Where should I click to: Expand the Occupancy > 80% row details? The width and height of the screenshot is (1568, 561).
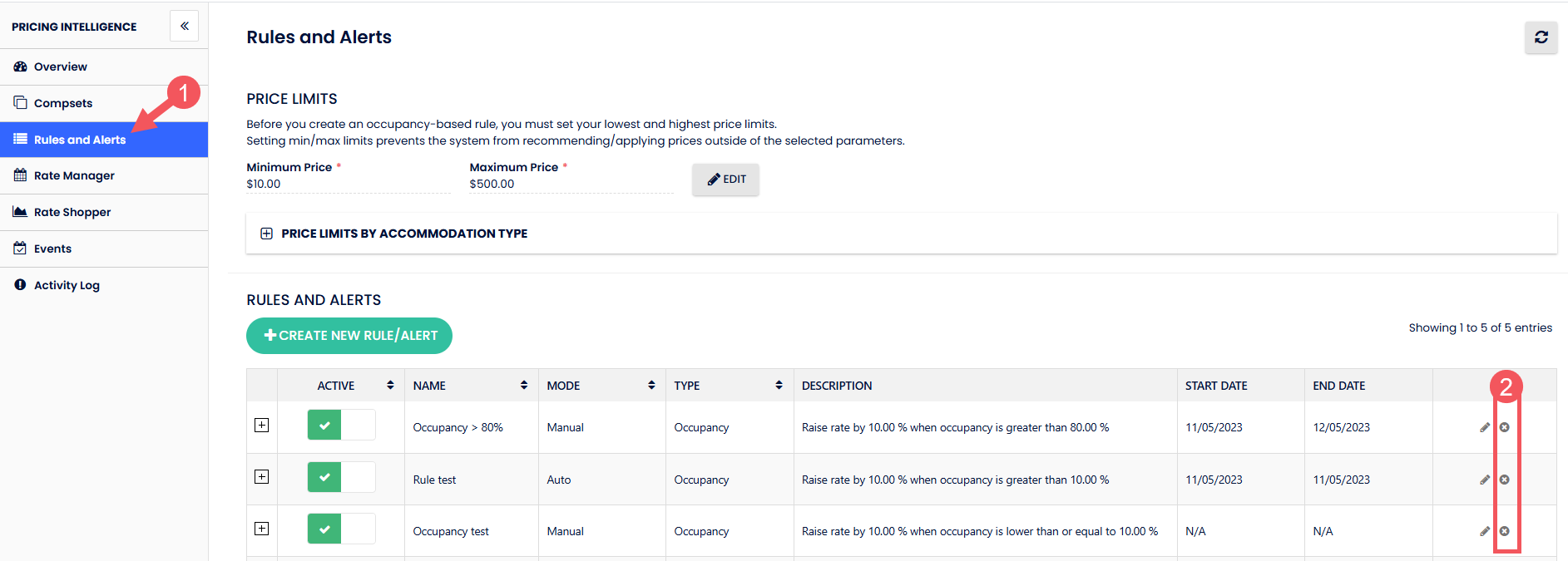click(262, 426)
